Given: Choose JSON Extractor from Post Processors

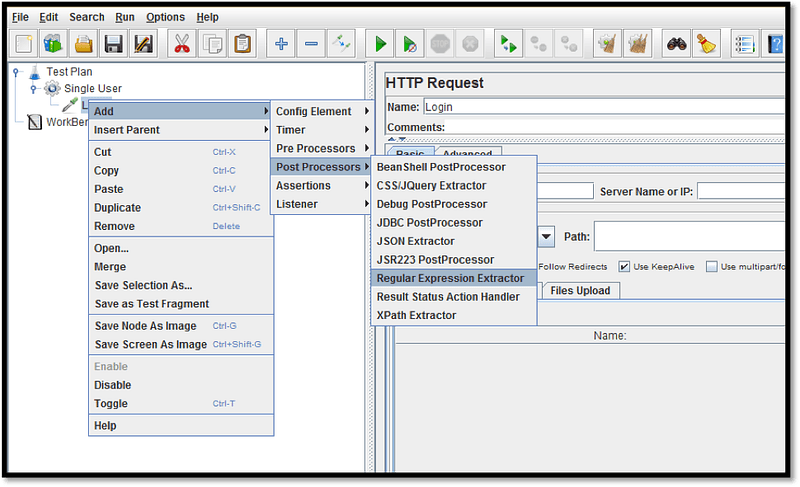Looking at the screenshot, I should pos(415,241).
